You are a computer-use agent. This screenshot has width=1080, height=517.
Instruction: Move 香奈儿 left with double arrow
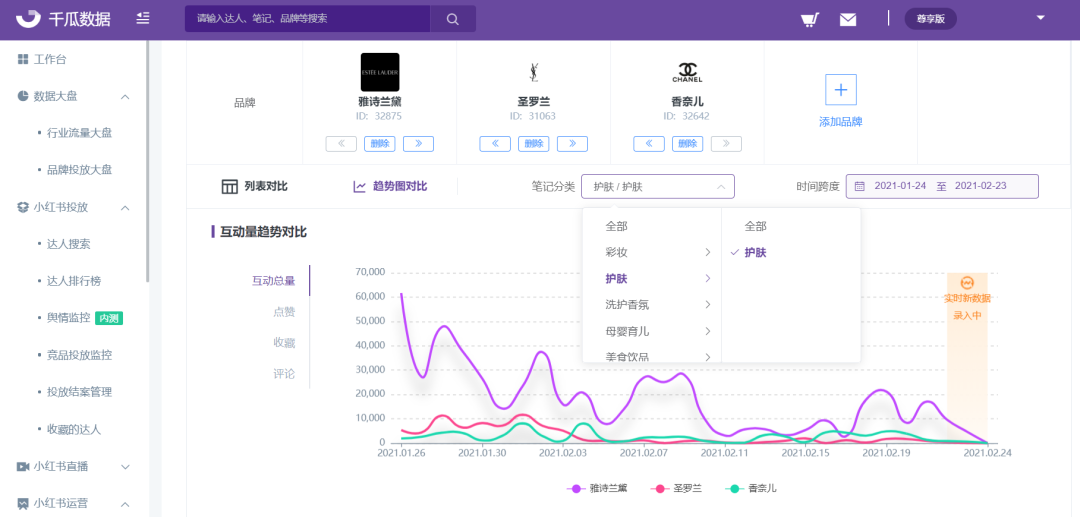(x=649, y=144)
